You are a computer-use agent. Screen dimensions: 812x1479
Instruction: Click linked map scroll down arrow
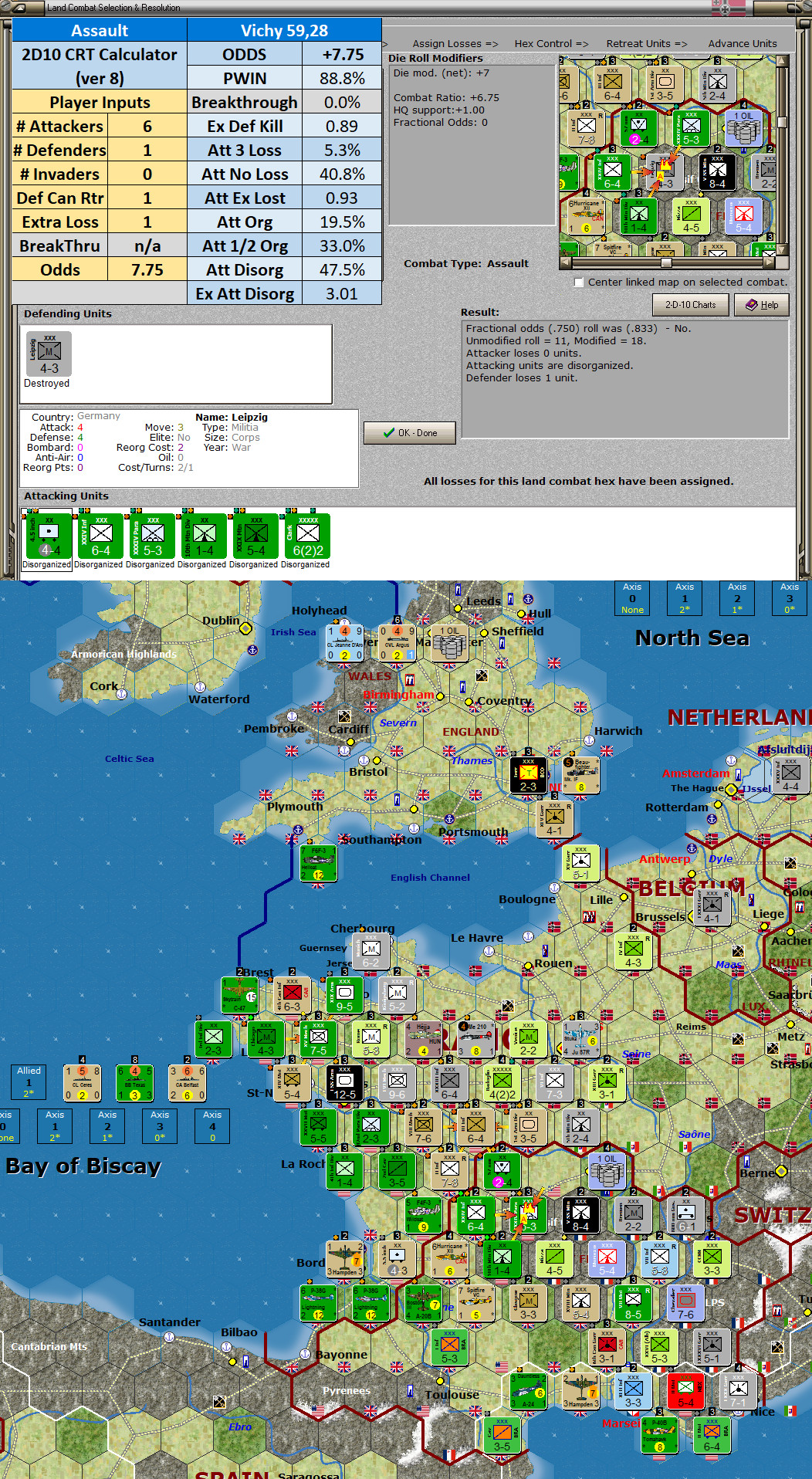[782, 249]
